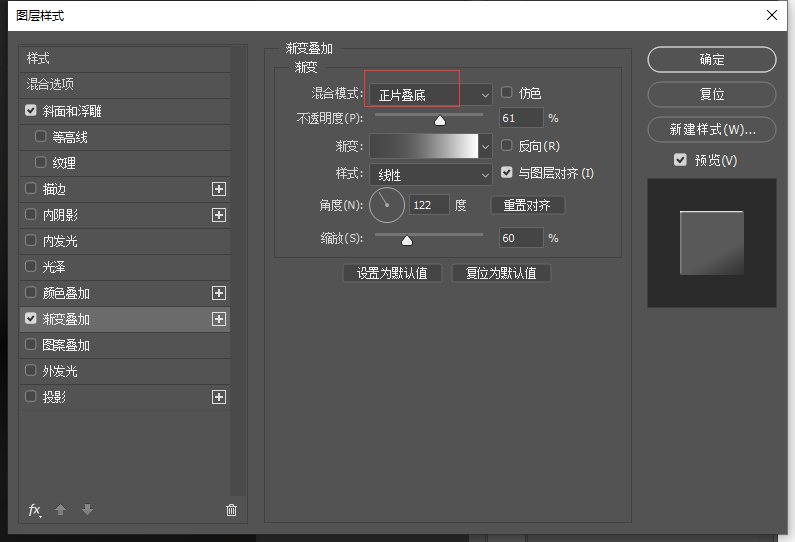Enable the 颜色叠加 checkbox
This screenshot has width=795, height=542.
pyautogui.click(x=31, y=293)
